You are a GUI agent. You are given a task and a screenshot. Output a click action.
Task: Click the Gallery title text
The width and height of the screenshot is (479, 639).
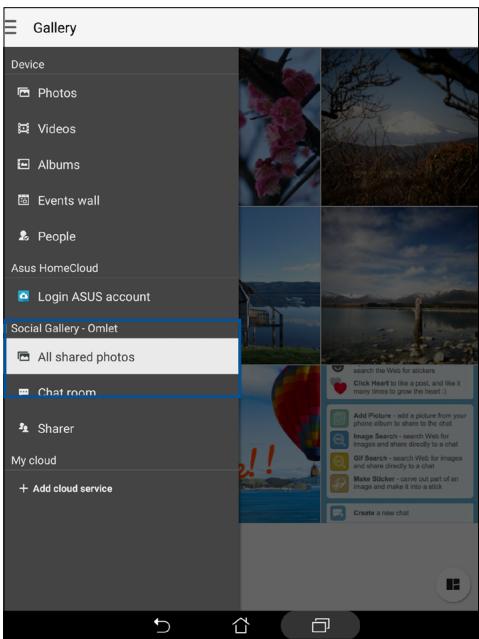(55, 28)
